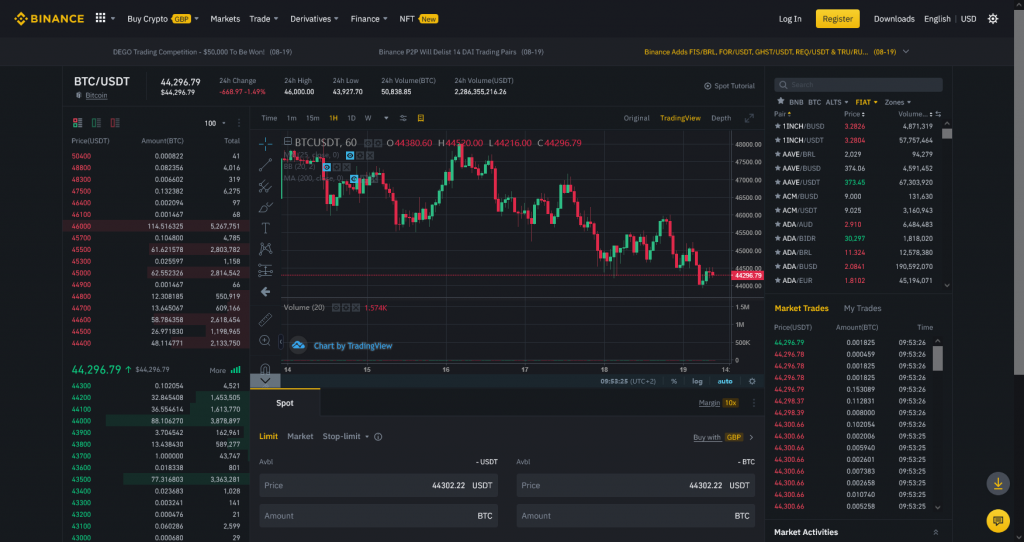Click the Bitcoin link under BTC/USDT
Image resolution: width=1024 pixels, height=542 pixels.
96,95
